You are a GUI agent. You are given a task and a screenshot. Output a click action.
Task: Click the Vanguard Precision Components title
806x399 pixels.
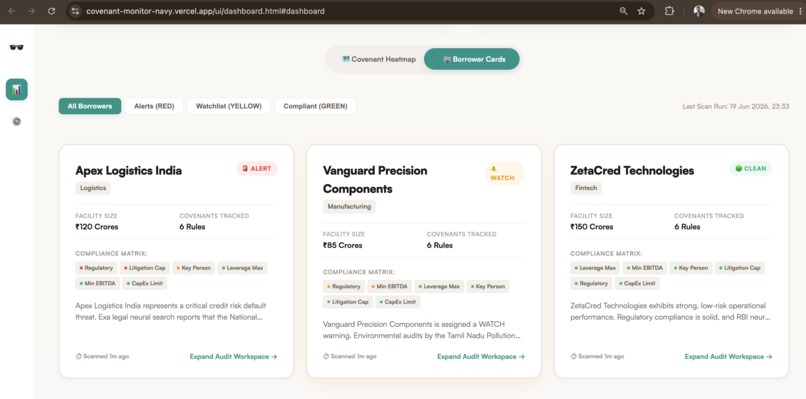[375, 179]
